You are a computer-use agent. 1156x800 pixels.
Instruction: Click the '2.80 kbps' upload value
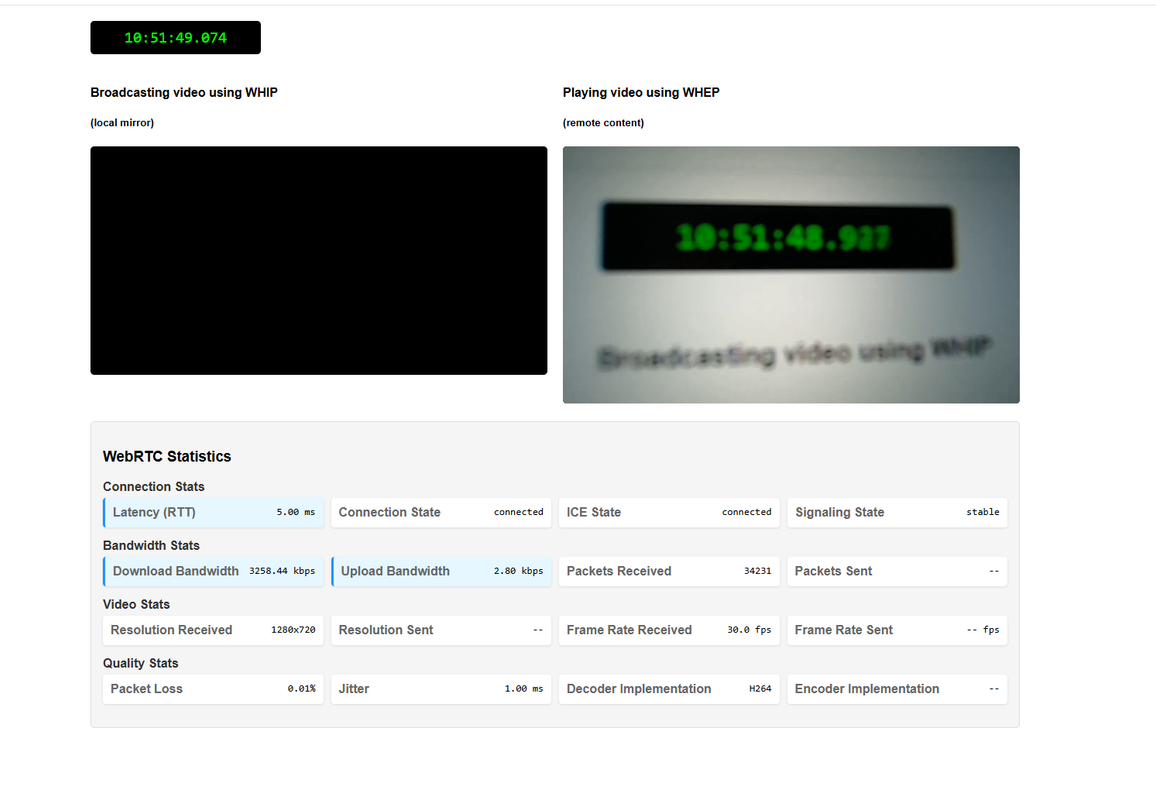(x=518, y=571)
